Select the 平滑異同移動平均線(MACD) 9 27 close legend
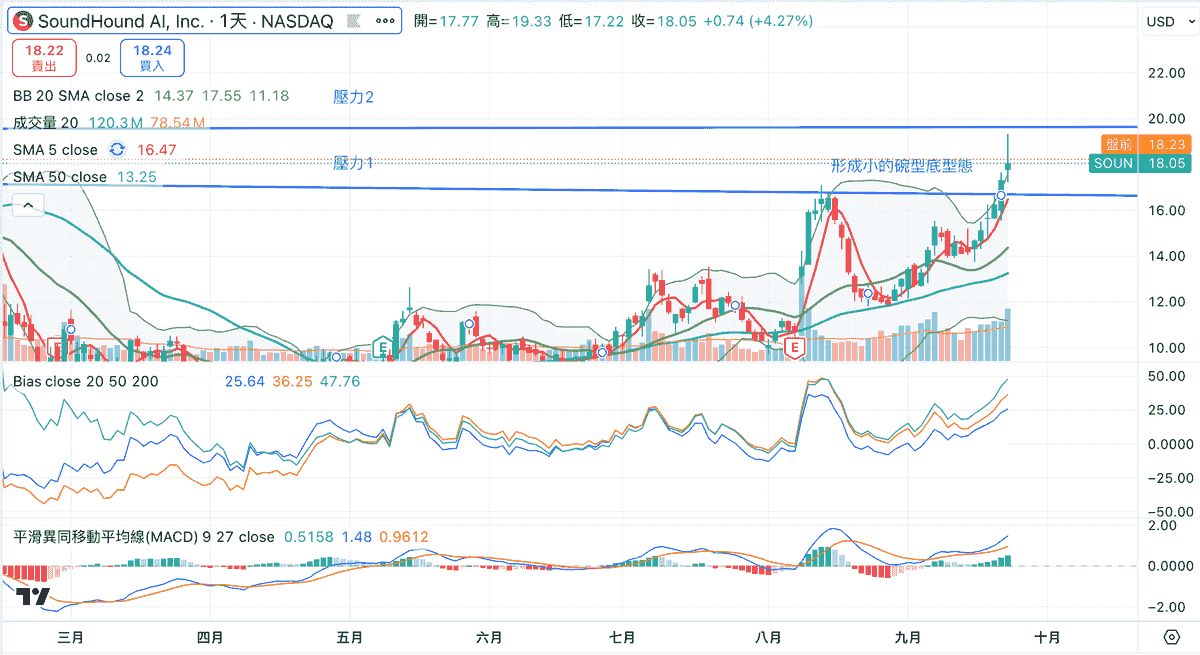This screenshot has height=655, width=1200. [x=144, y=537]
